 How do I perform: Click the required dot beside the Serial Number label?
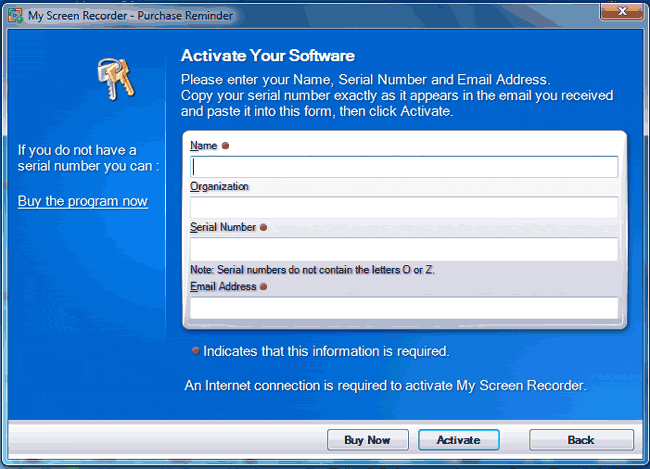263,227
